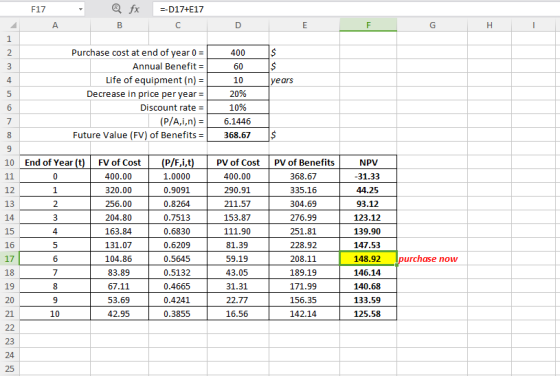Click the formula bar showing =-D17+E17
Screen dimensions: 560x376
tap(356, 9)
